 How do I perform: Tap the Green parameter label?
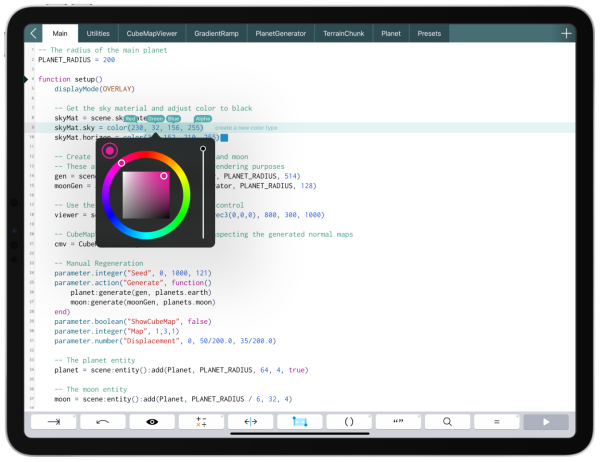click(155, 119)
